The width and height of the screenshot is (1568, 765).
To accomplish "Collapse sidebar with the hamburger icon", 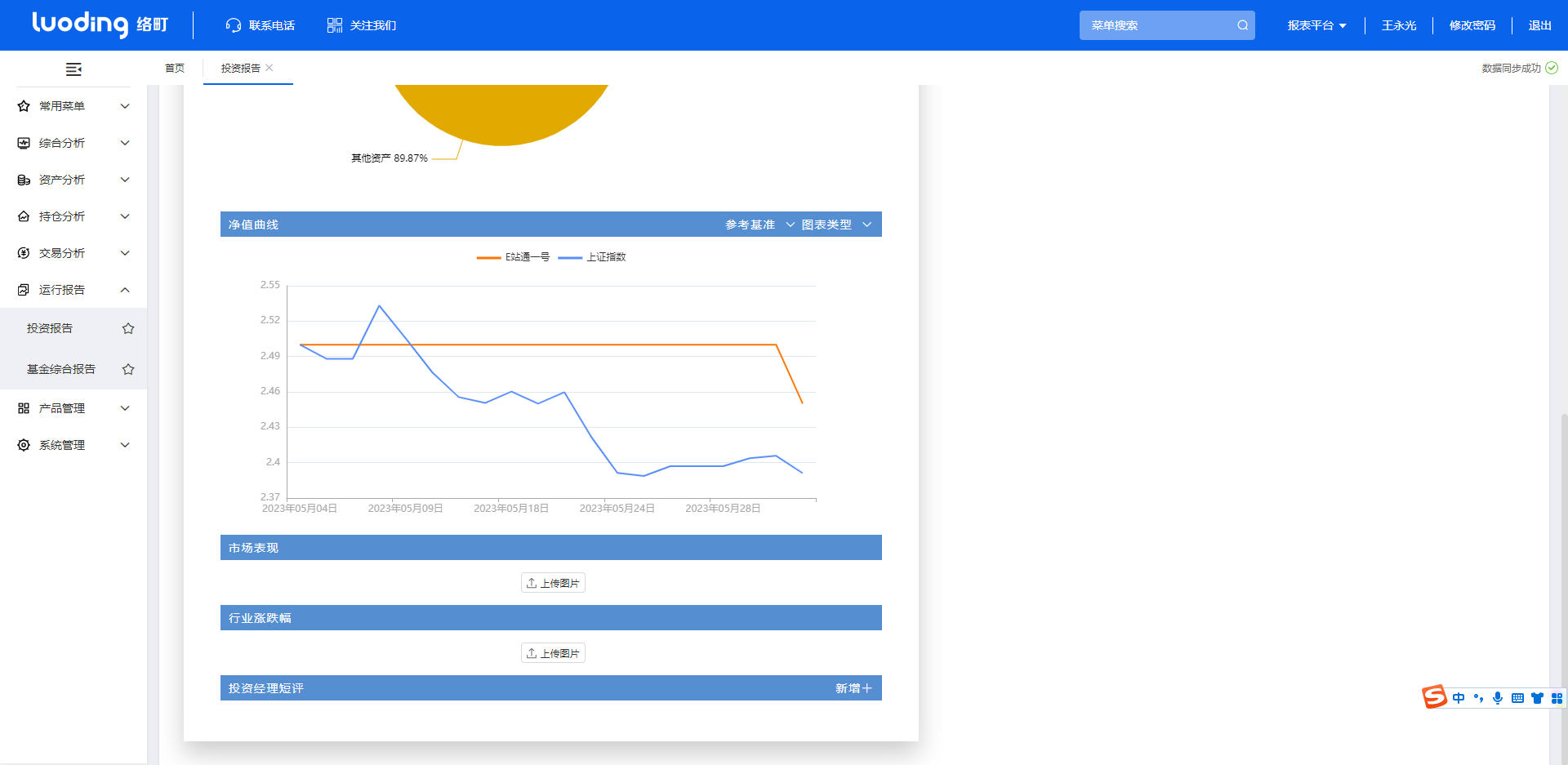I will pos(73,69).
